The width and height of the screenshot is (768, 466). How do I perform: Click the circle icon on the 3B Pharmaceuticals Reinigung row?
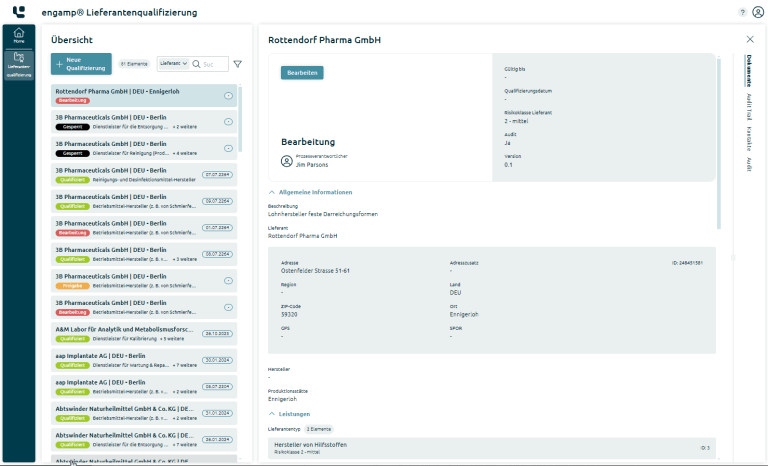click(x=228, y=148)
